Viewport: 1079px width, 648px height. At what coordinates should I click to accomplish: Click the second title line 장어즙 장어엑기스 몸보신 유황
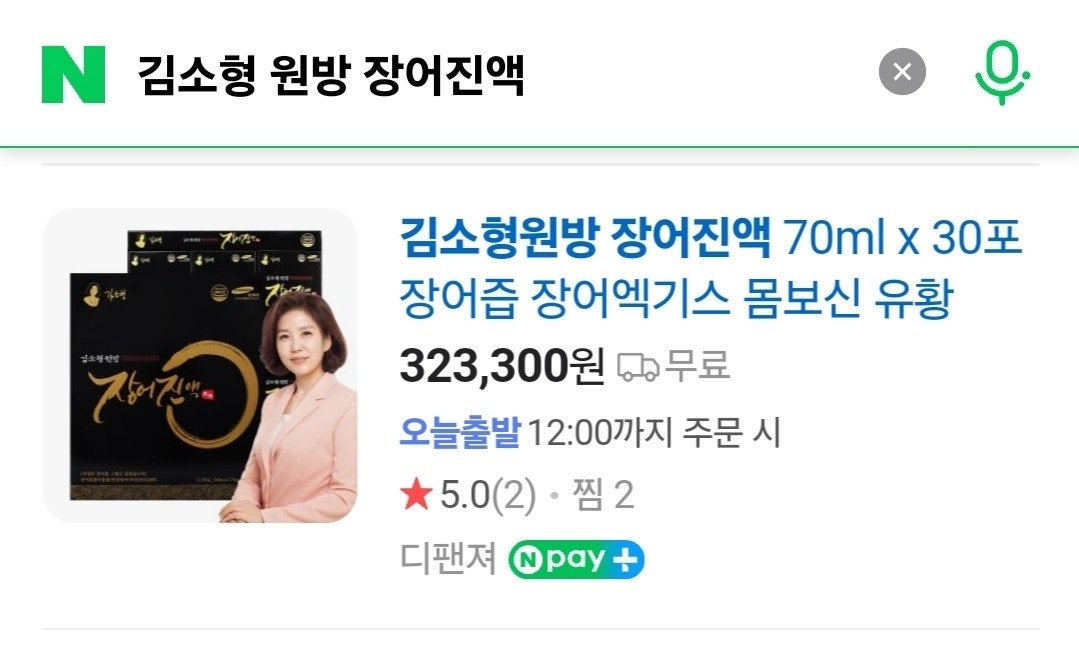[x=677, y=299]
